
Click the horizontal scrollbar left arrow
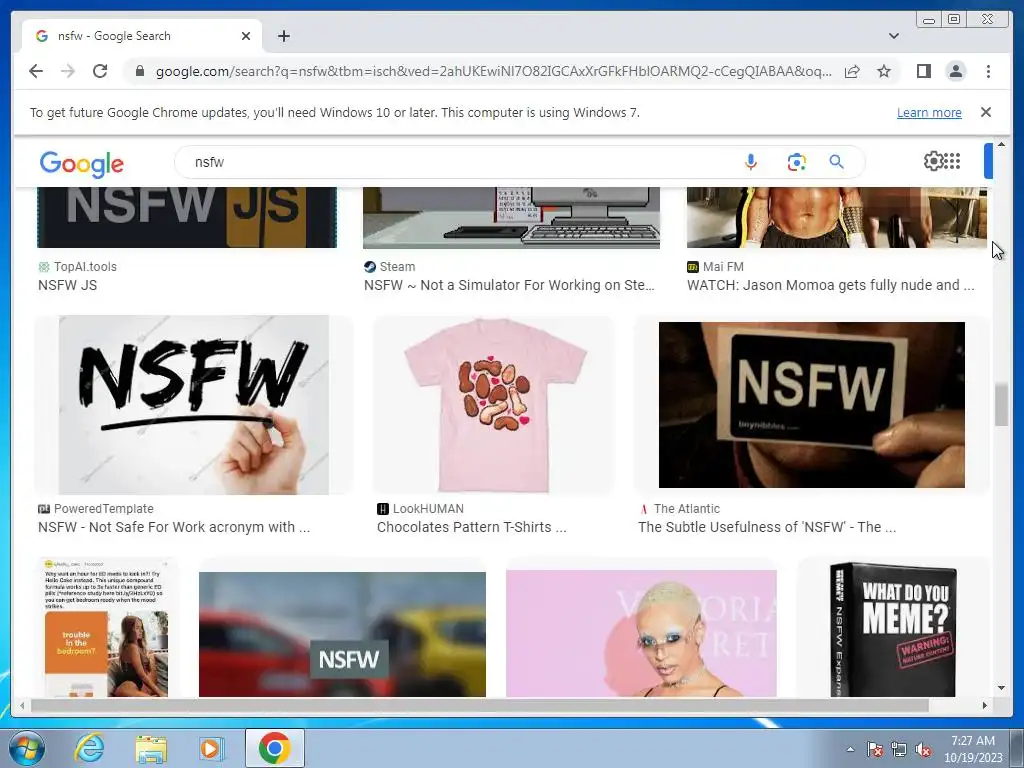pyautogui.click(x=22, y=705)
